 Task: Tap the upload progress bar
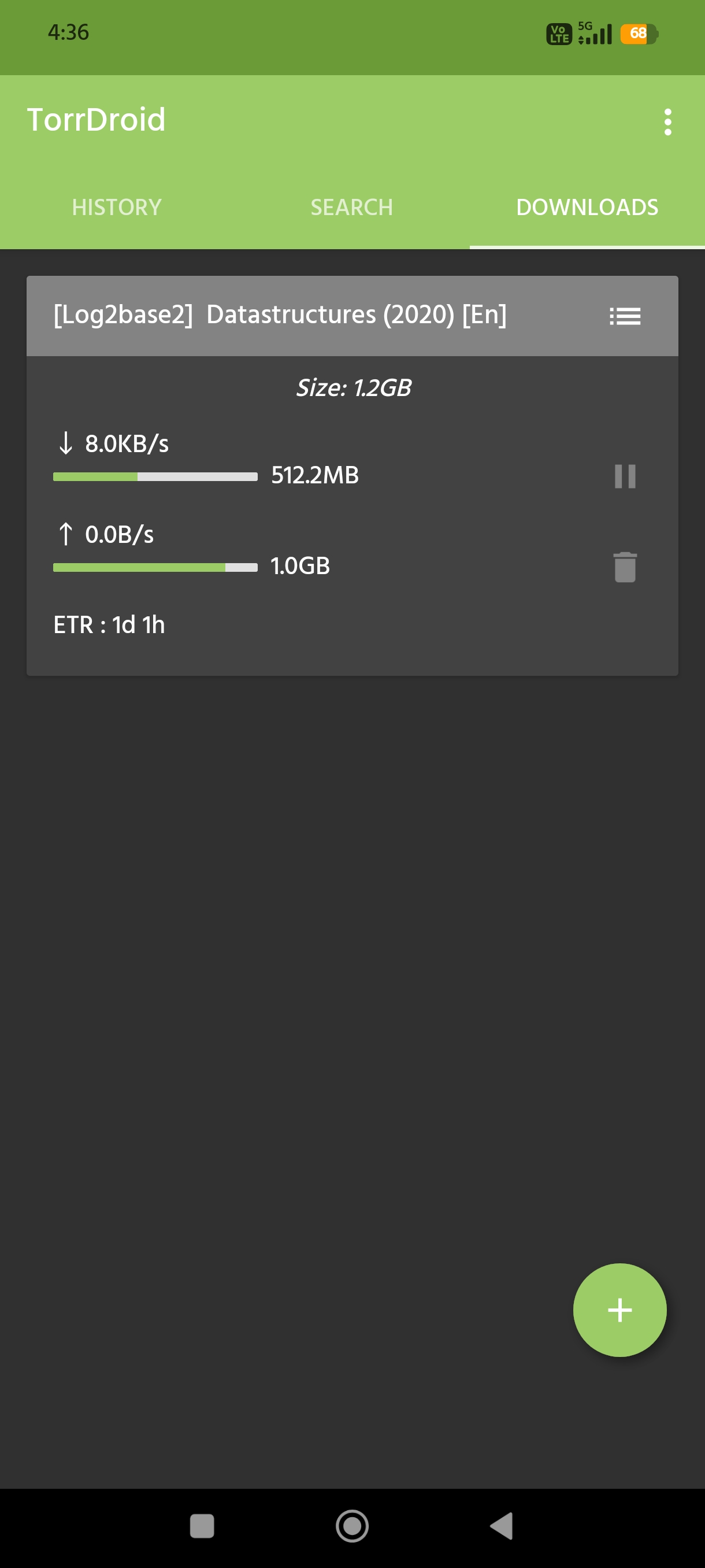(155, 567)
